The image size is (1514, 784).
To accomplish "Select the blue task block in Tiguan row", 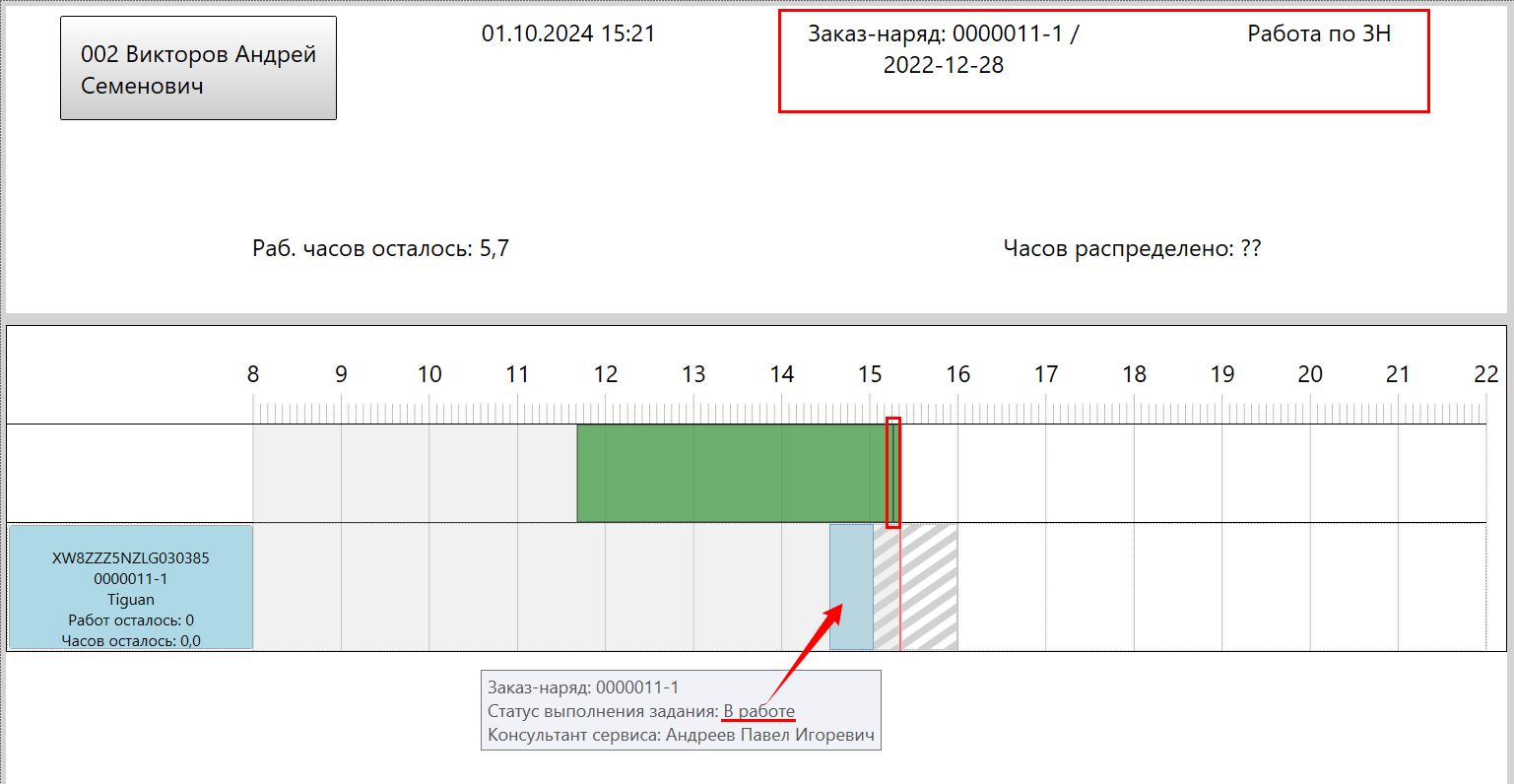I will click(x=851, y=587).
